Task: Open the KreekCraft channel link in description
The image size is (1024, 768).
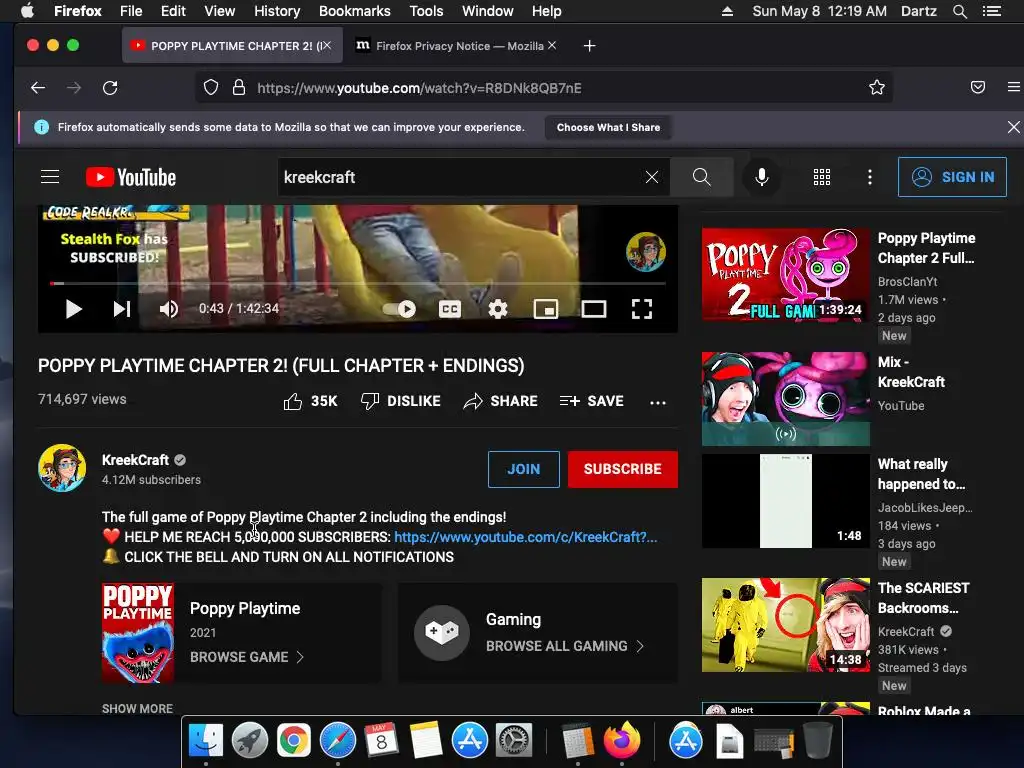Action: pos(525,537)
